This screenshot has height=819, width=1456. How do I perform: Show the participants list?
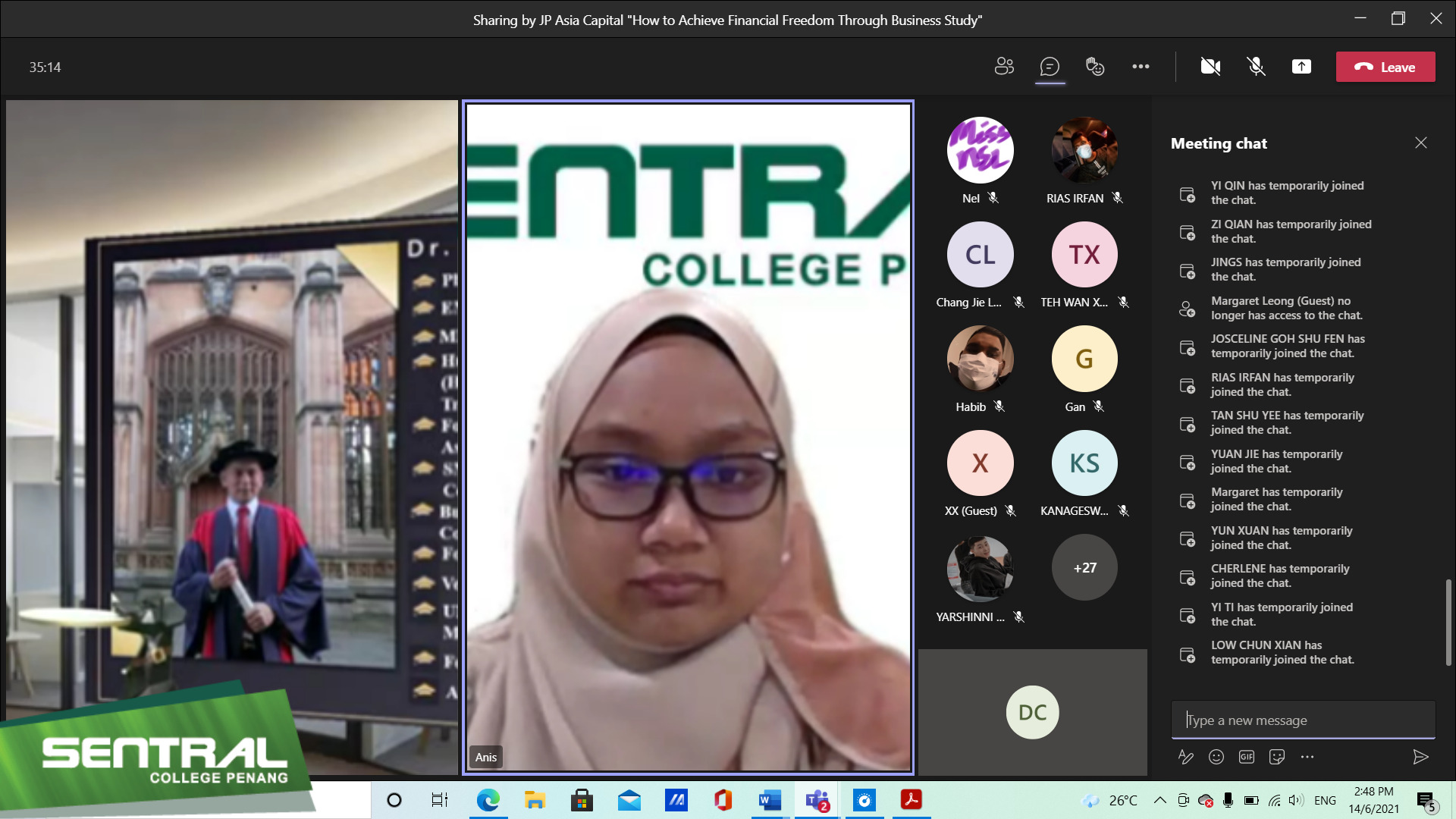pyautogui.click(x=1004, y=67)
